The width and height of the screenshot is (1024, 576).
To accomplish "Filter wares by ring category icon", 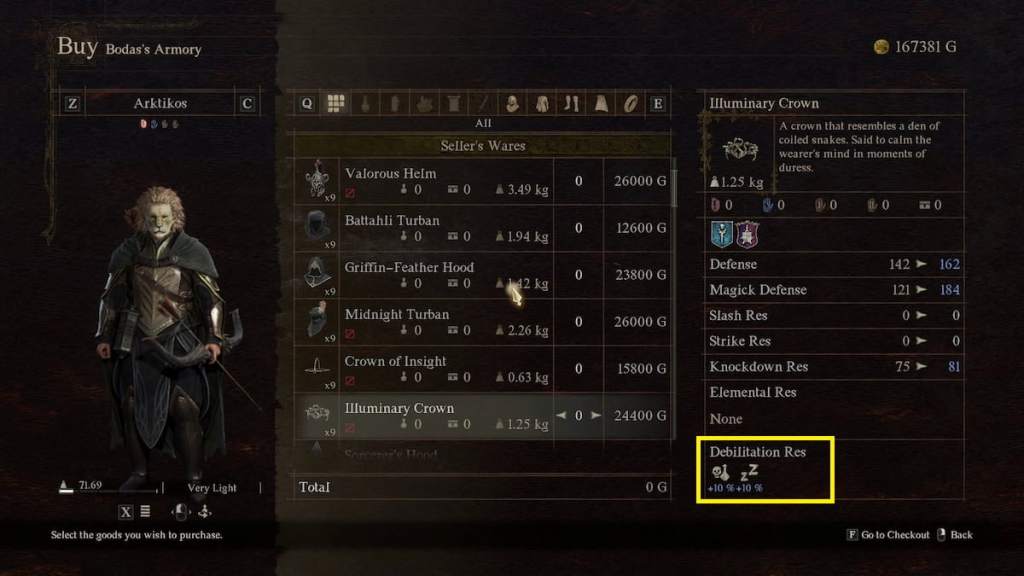I will coord(630,103).
